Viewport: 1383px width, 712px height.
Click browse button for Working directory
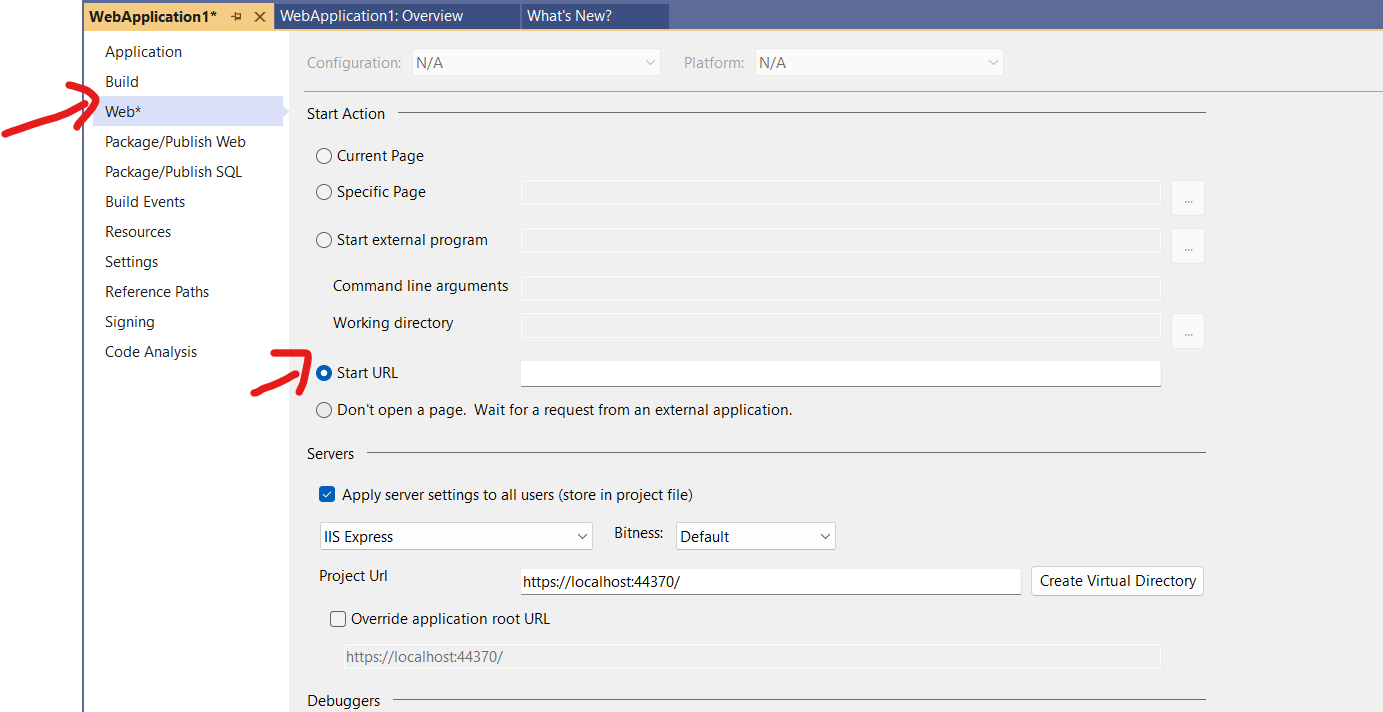coord(1188,331)
